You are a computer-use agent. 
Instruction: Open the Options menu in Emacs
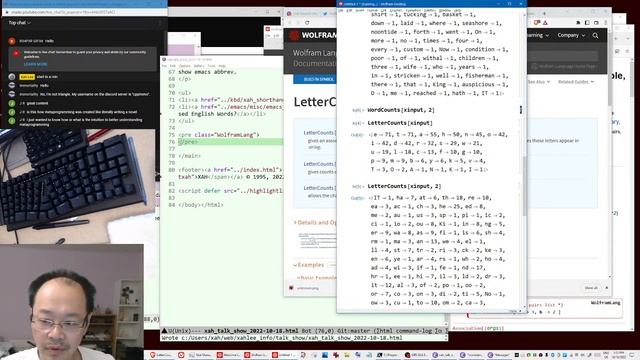click(x=184, y=66)
